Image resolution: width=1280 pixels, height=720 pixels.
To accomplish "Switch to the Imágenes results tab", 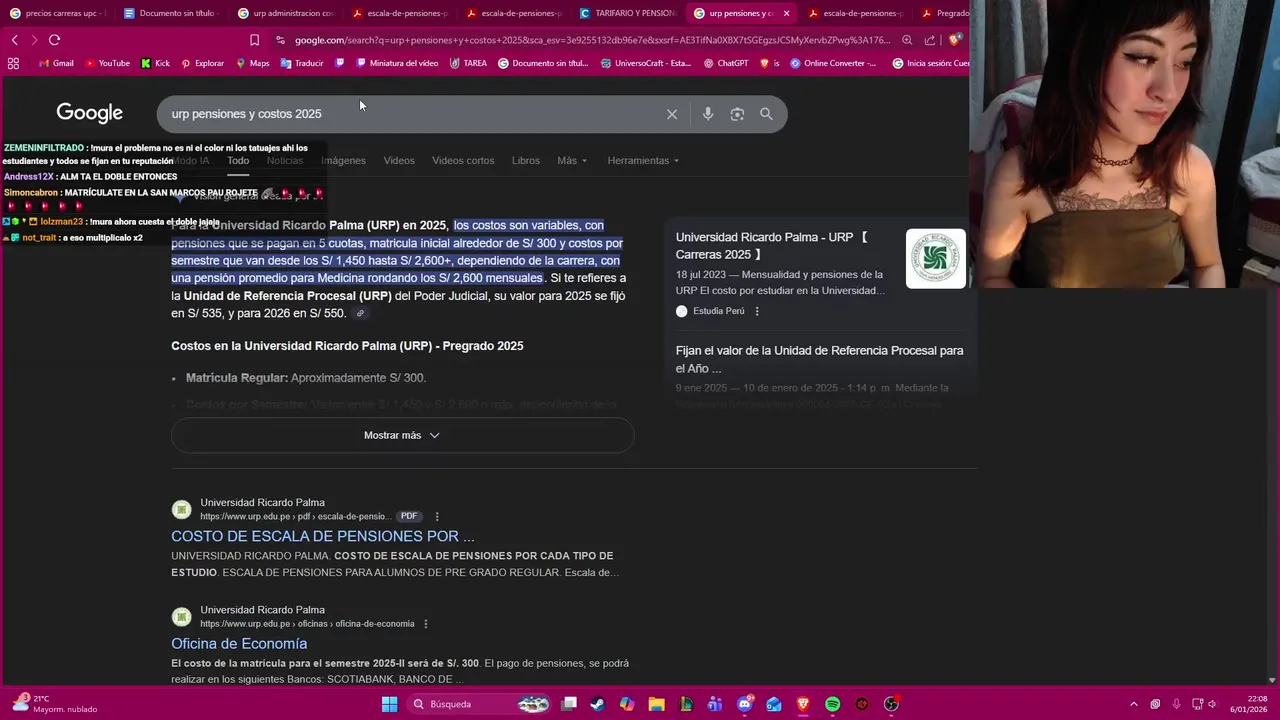I will [343, 160].
